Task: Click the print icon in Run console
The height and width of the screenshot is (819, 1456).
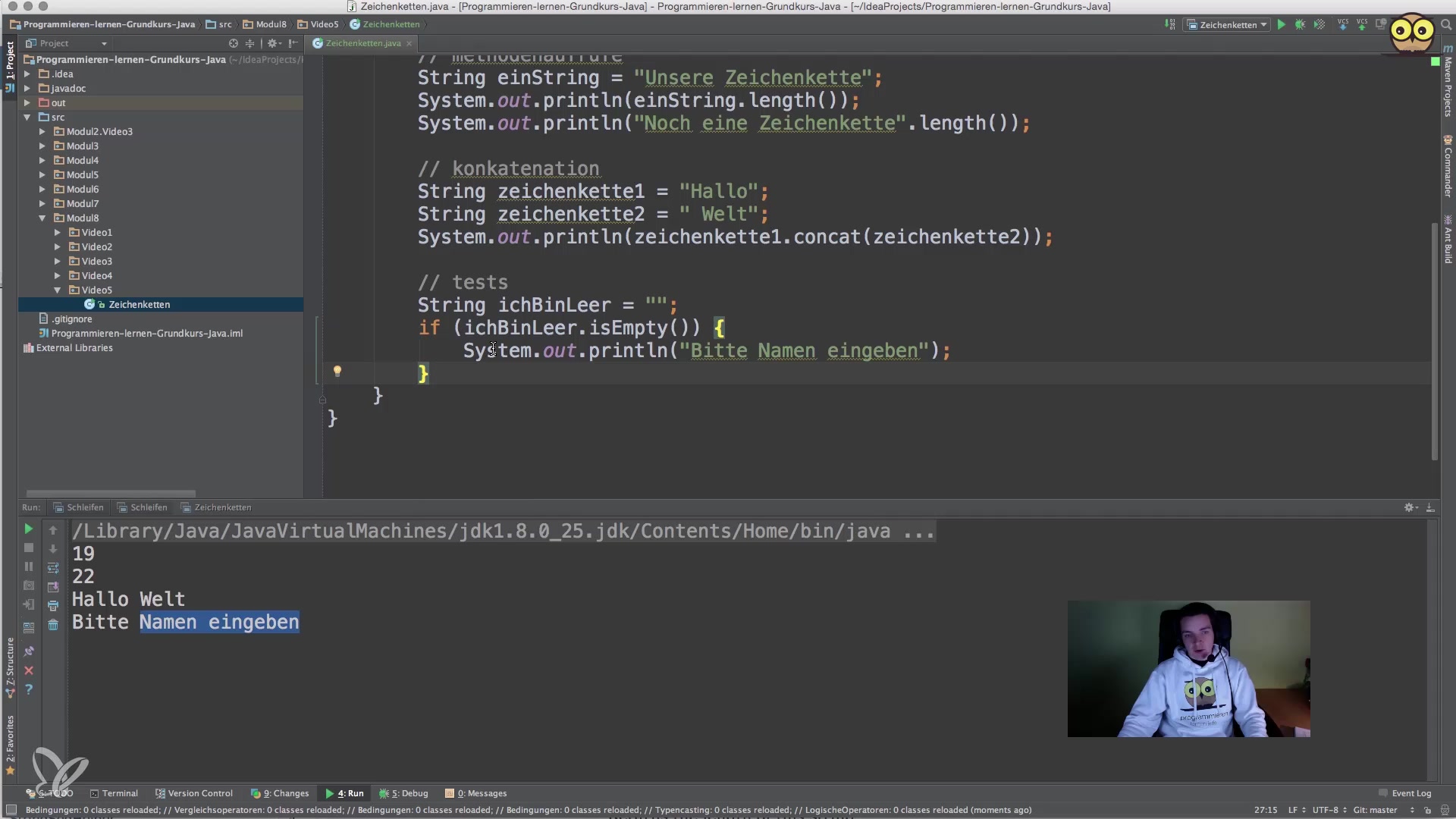Action: pyautogui.click(x=53, y=606)
